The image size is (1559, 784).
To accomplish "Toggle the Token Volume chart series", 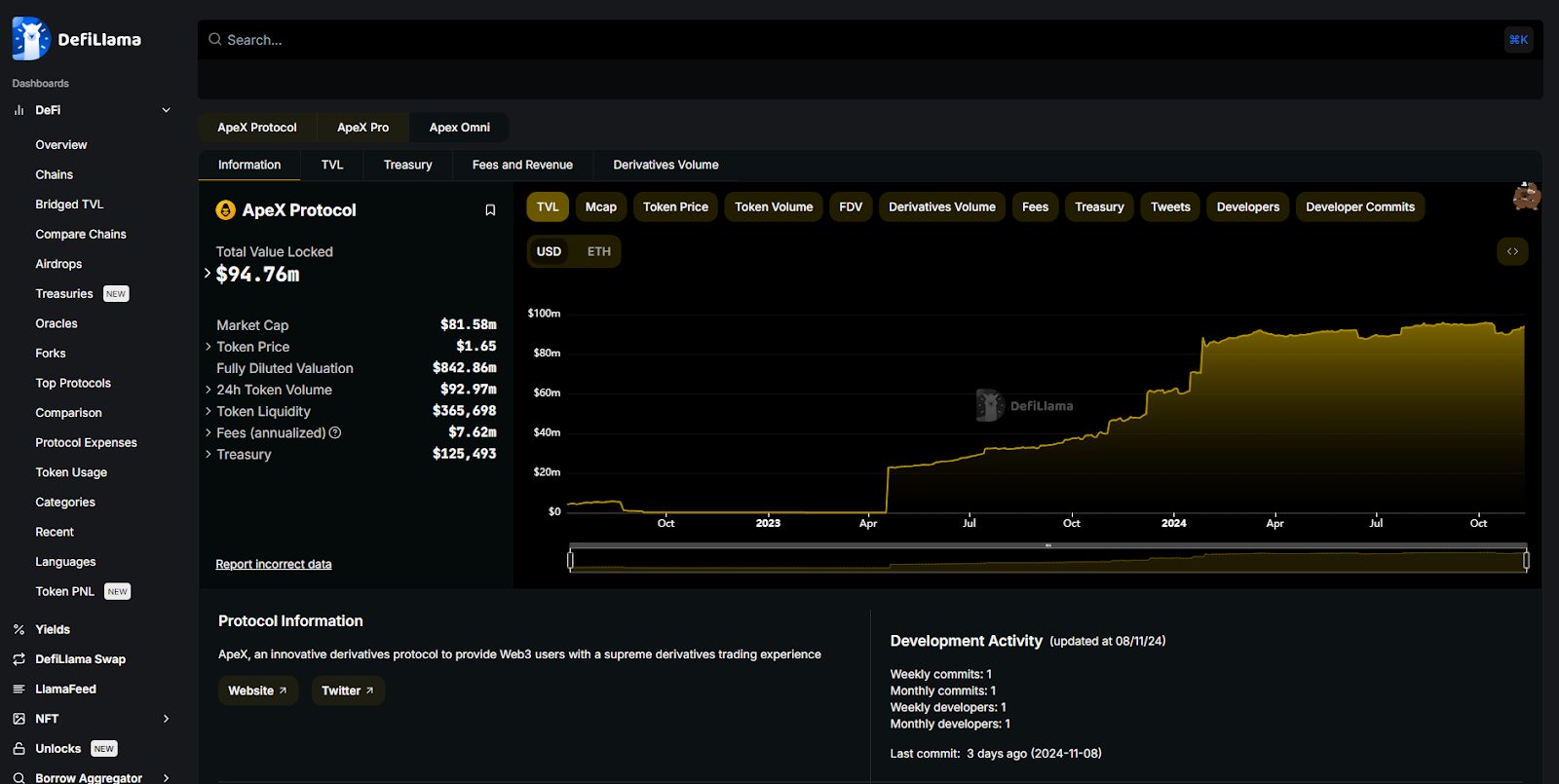I will click(774, 206).
